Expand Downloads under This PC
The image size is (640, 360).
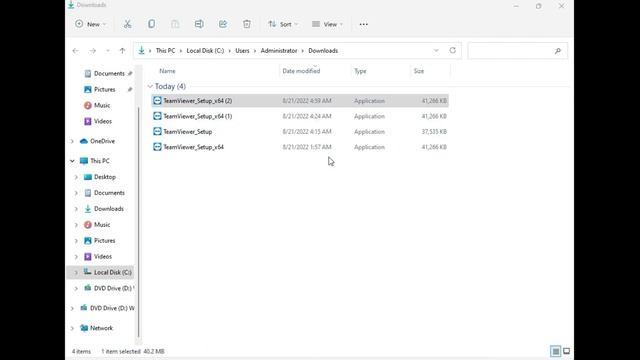(76, 209)
